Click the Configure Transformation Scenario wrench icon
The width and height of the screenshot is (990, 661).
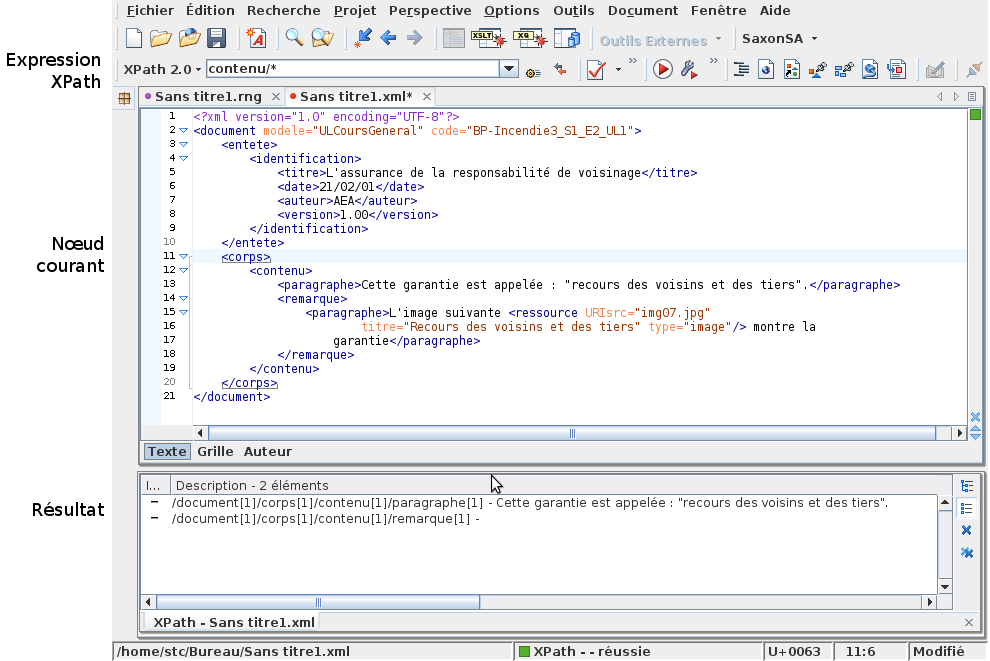coord(689,70)
